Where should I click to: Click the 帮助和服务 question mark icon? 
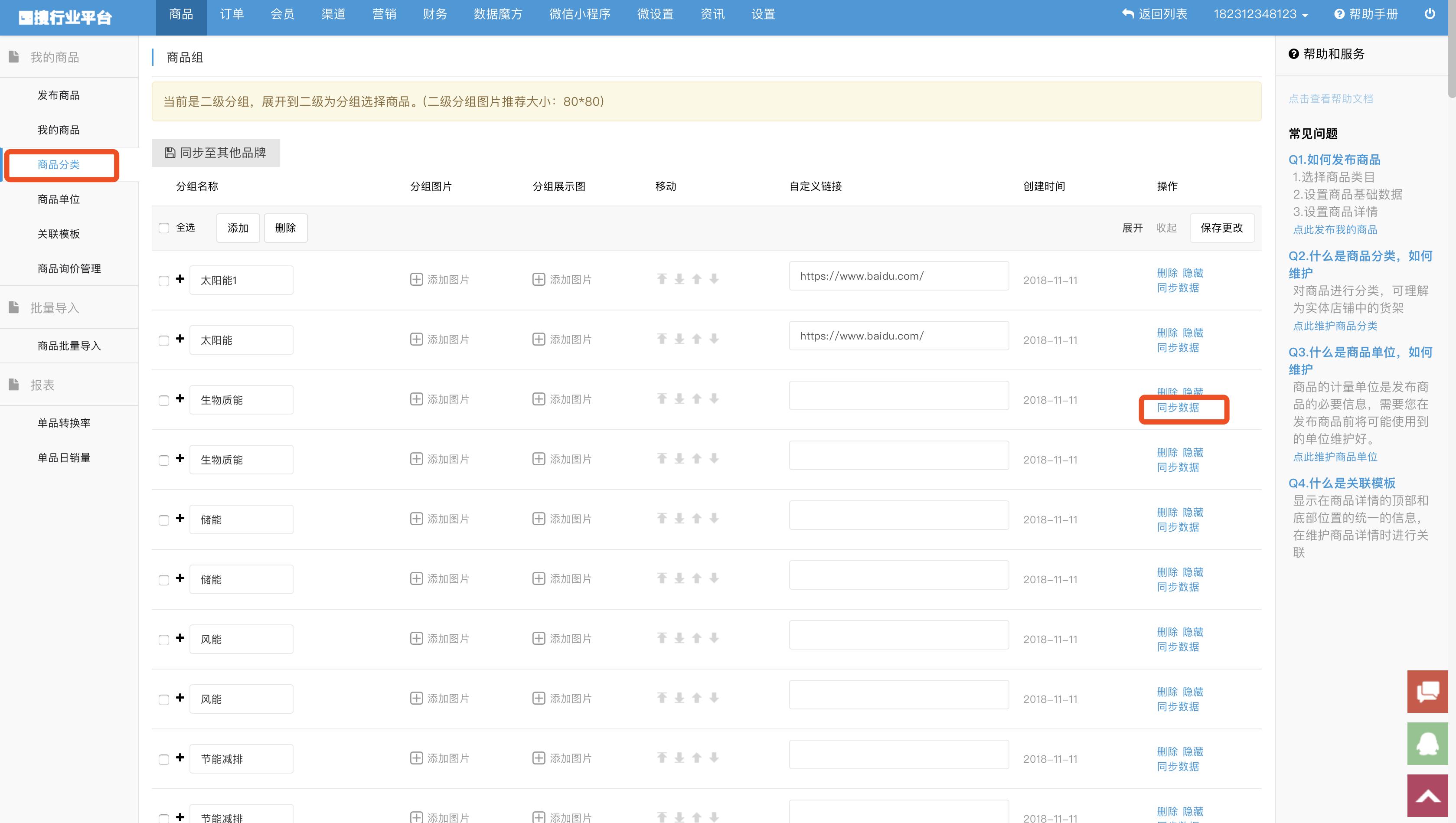(x=1293, y=54)
